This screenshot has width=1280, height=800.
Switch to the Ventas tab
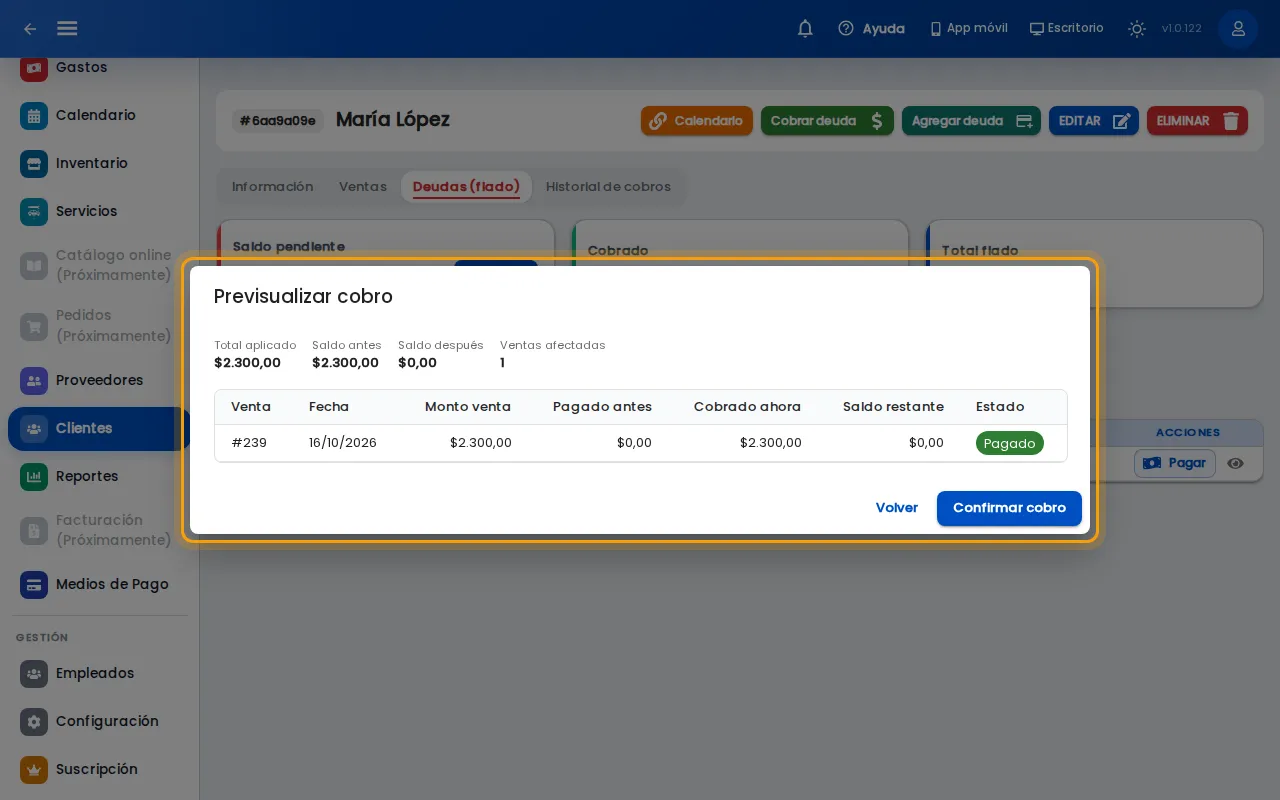[363, 187]
